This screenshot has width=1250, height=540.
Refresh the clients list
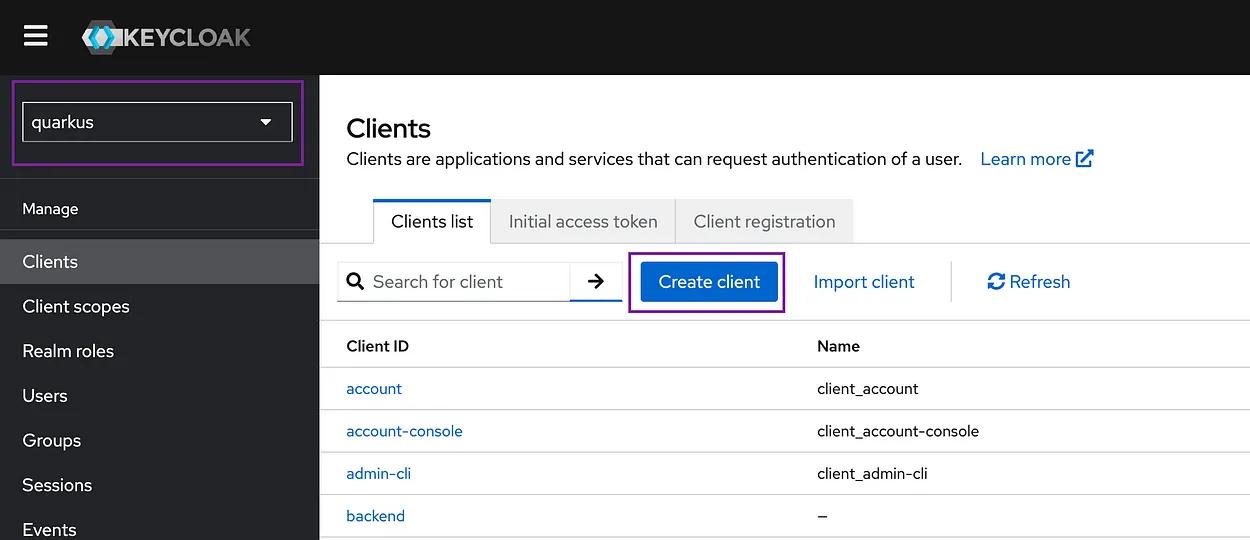(1028, 282)
